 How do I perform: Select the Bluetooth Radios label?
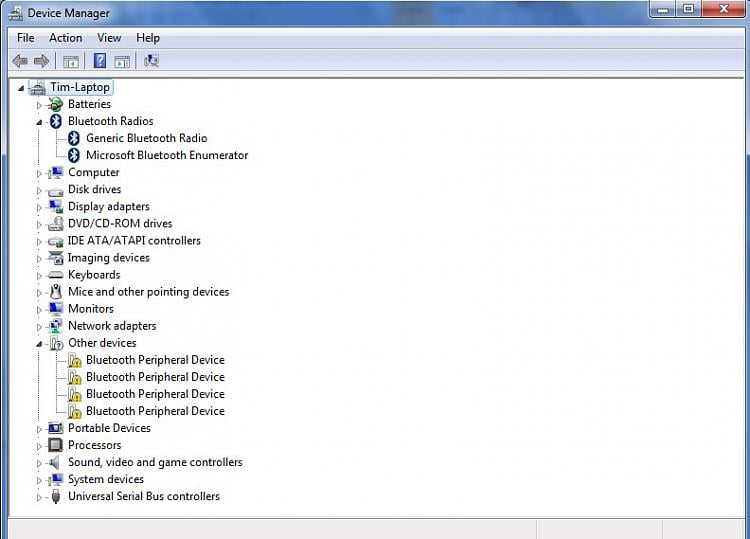click(110, 121)
